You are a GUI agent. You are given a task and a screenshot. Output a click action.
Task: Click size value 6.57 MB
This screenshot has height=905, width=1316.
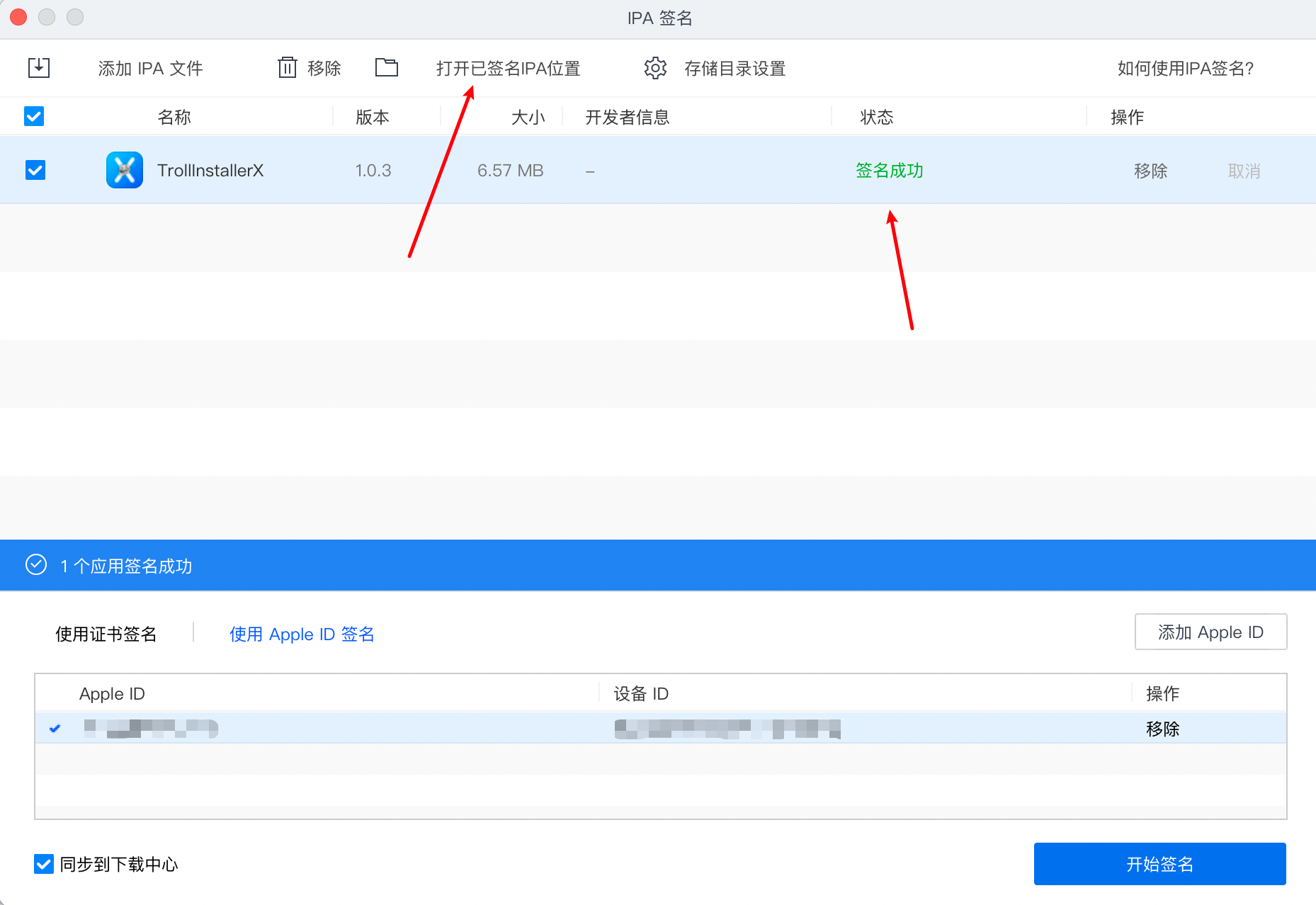pos(510,171)
